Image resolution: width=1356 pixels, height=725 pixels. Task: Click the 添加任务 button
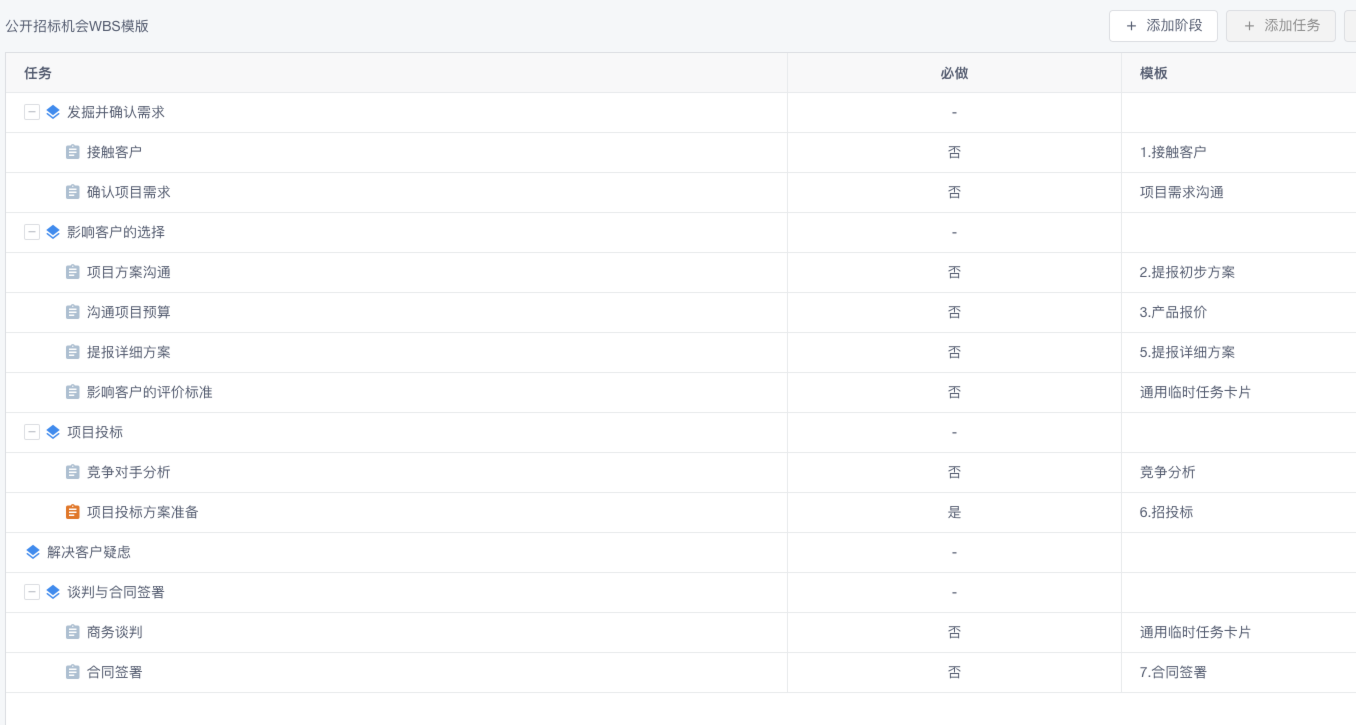tap(1280, 26)
